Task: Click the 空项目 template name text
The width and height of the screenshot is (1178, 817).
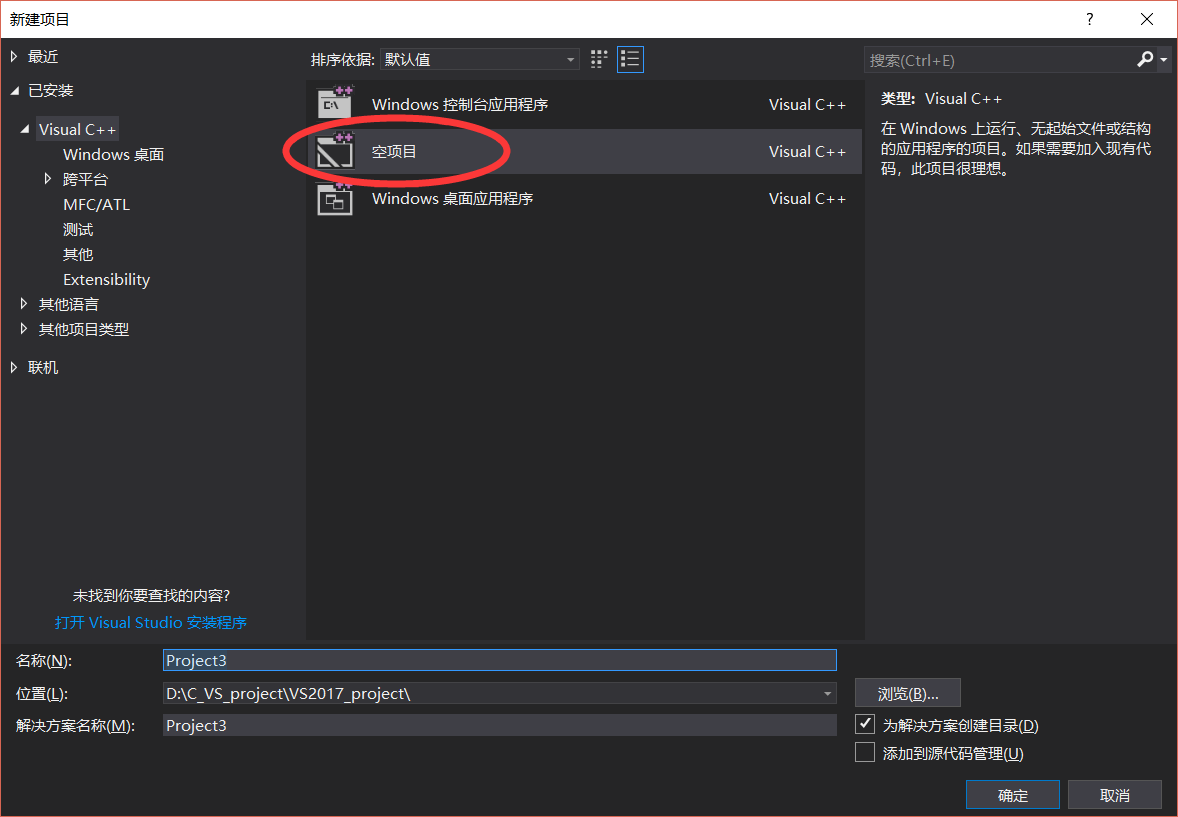Action: click(x=394, y=151)
